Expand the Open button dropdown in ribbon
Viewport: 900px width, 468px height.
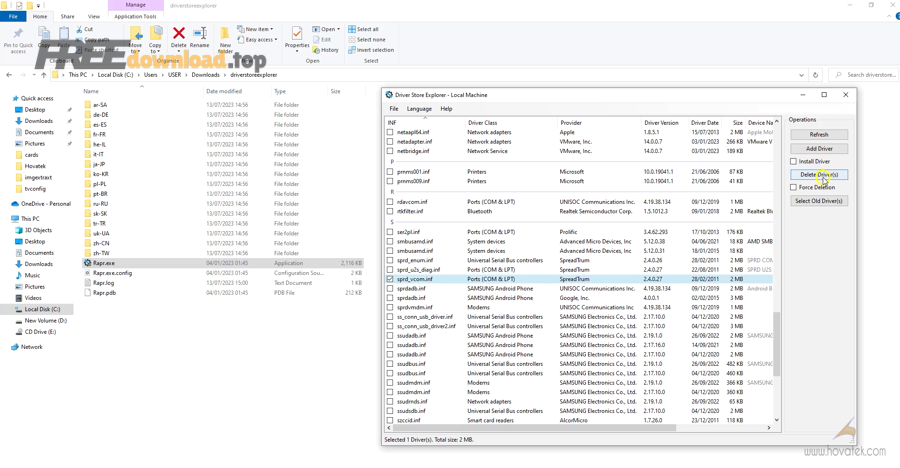click(x=338, y=29)
